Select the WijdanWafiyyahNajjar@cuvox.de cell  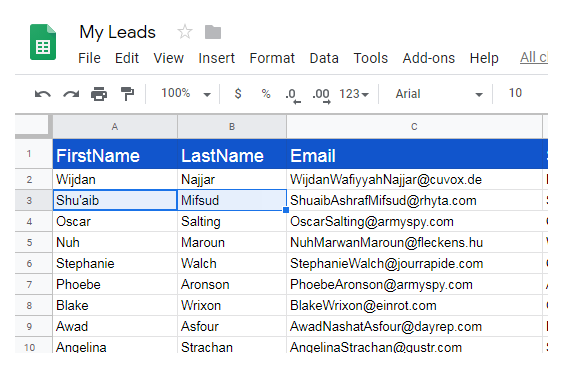click(414, 179)
